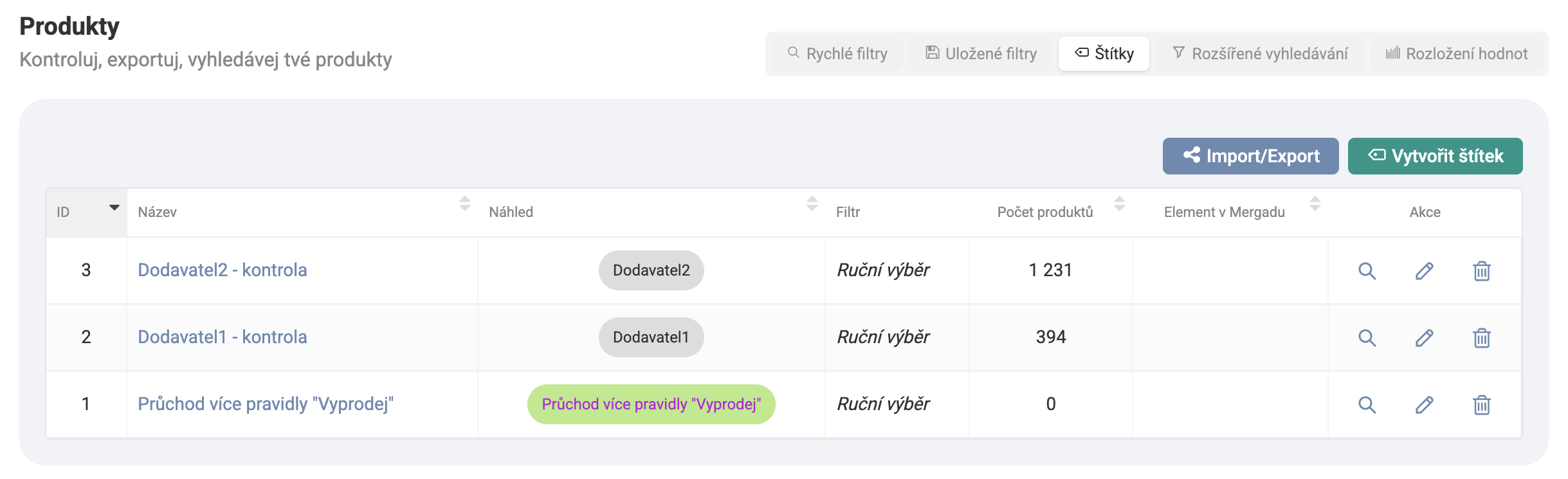The width and height of the screenshot is (1568, 479).
Task: Edit Průchod více pravidly label via pencil
Action: (x=1424, y=405)
